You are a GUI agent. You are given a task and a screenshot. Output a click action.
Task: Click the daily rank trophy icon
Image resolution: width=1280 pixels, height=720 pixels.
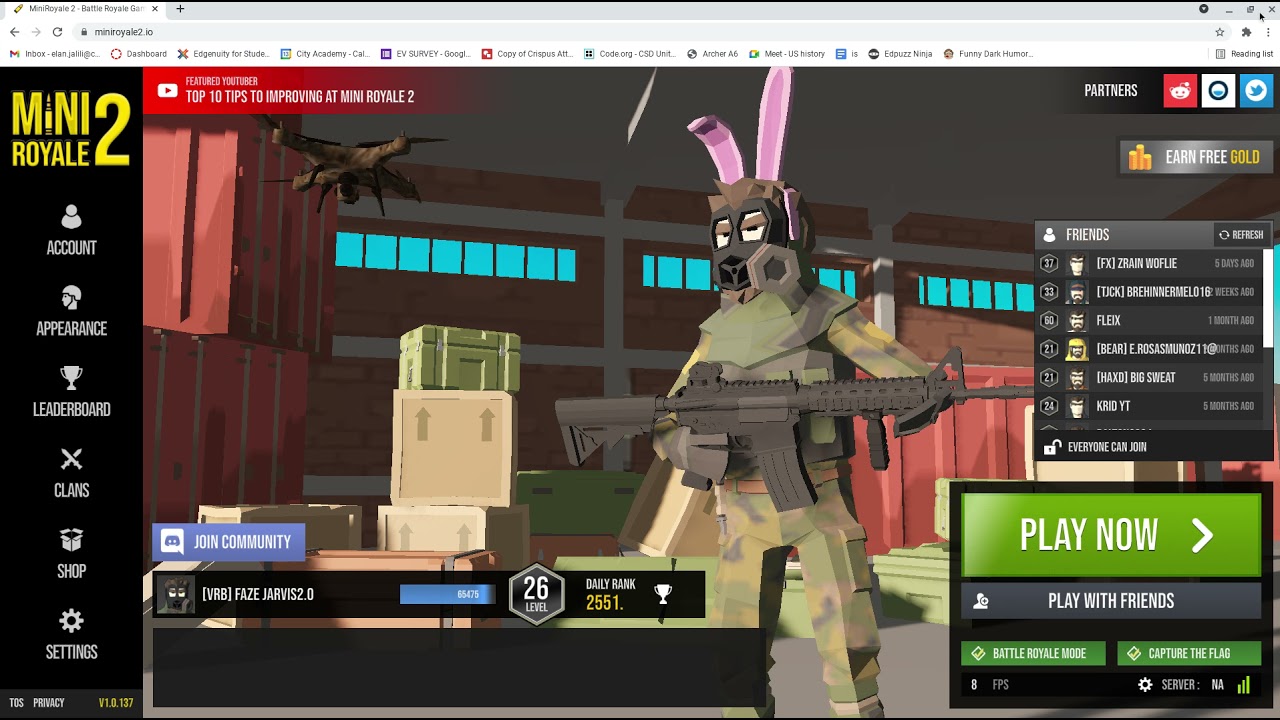click(663, 594)
